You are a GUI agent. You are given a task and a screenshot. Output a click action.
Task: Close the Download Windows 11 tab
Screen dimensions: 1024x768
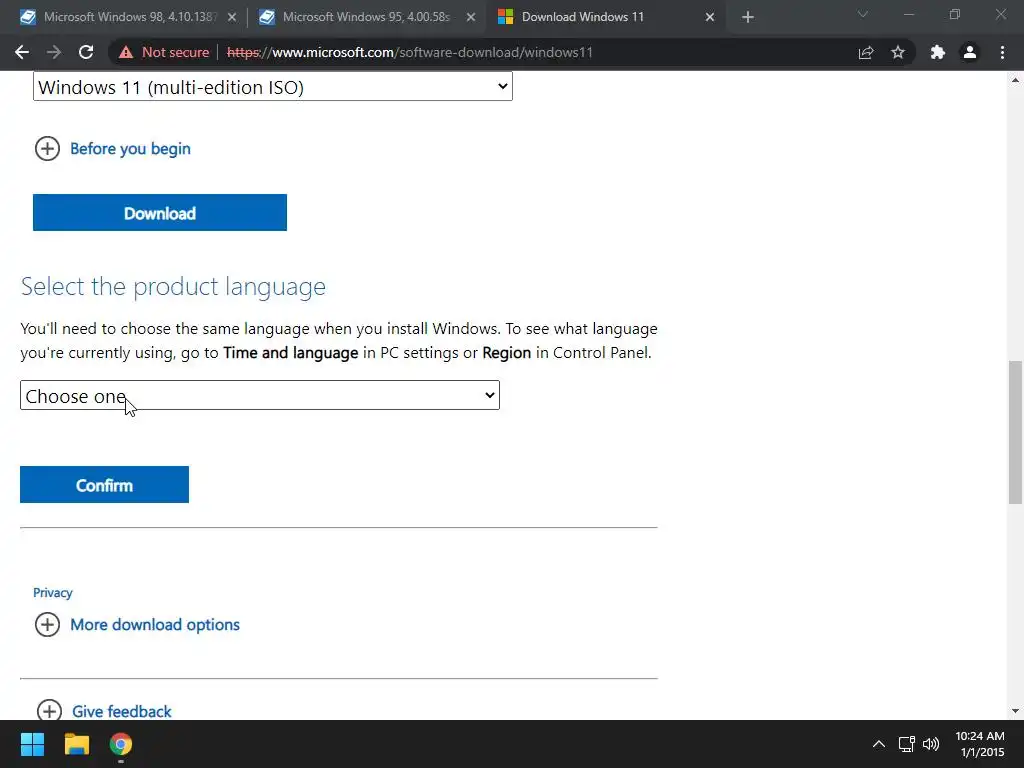coord(710,17)
